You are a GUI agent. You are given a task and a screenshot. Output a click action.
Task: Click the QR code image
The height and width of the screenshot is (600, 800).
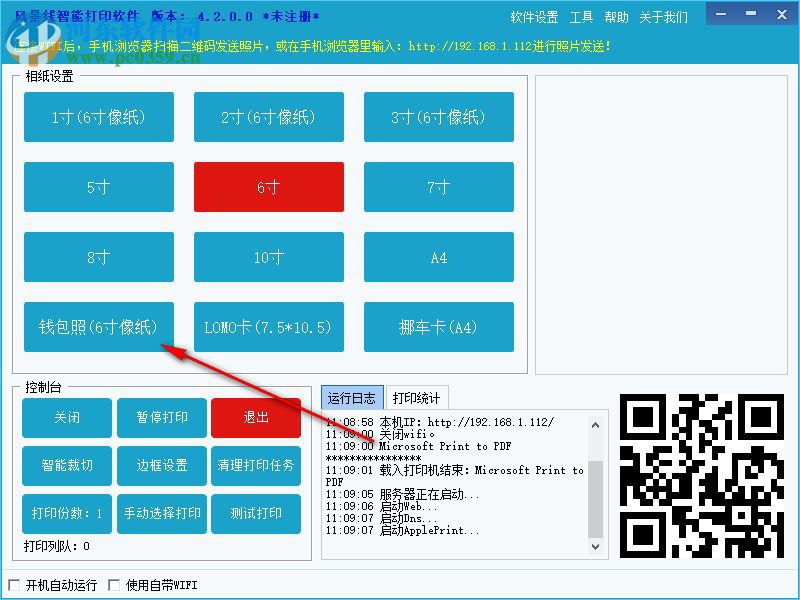click(702, 476)
